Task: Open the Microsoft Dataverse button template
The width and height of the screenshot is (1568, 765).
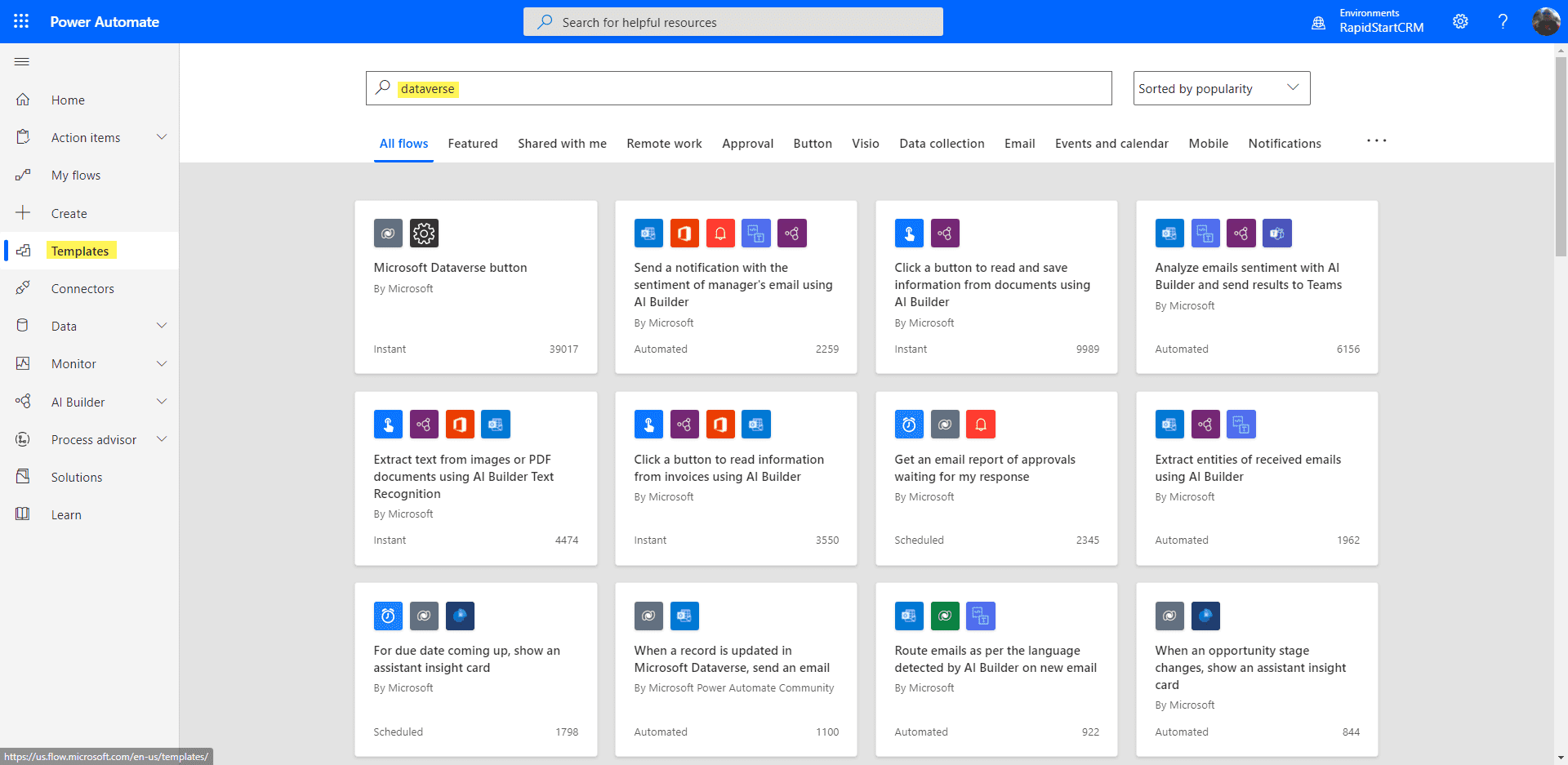Action: [x=476, y=287]
